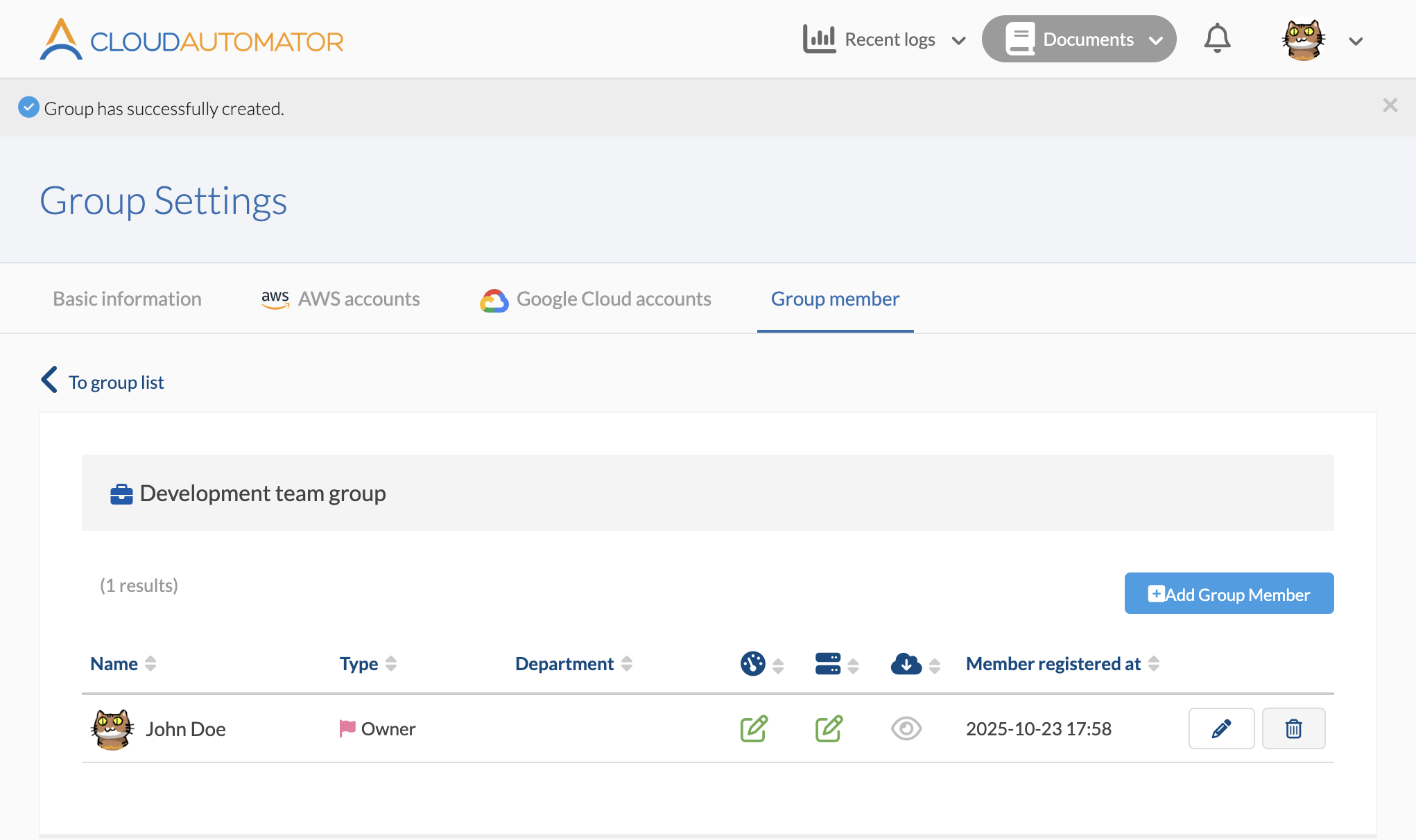Click the eye view-only permission icon
This screenshot has height=840, width=1416.
[906, 728]
